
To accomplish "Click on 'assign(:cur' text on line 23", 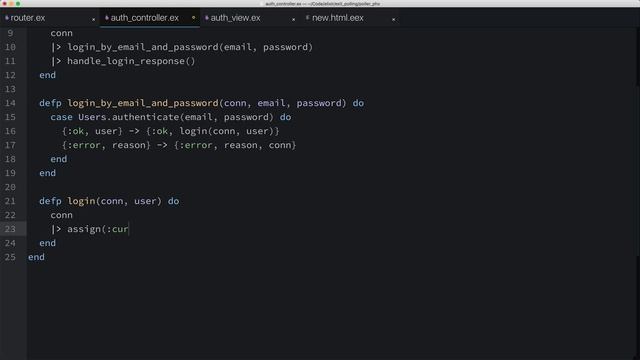I will point(98,229).
